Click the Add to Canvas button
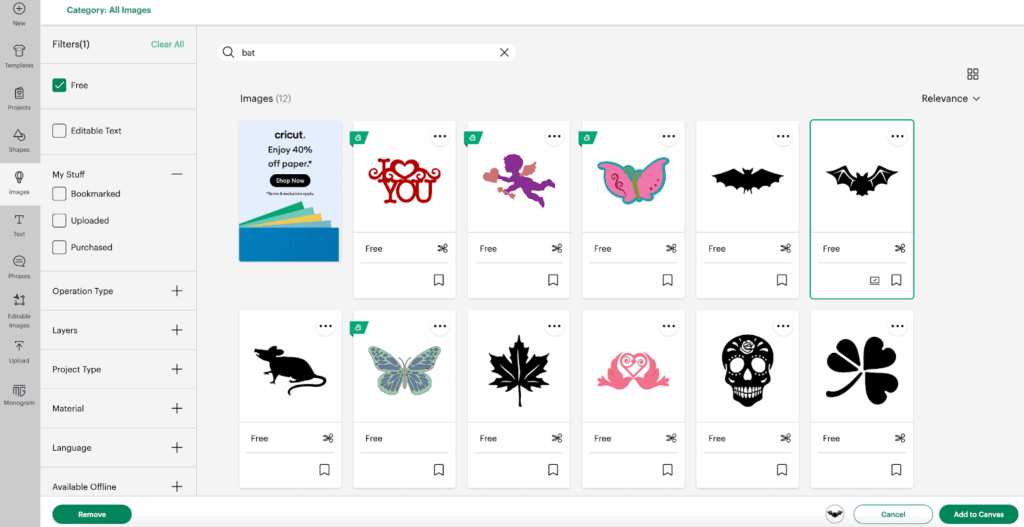Image resolution: width=1024 pixels, height=527 pixels. click(978, 514)
